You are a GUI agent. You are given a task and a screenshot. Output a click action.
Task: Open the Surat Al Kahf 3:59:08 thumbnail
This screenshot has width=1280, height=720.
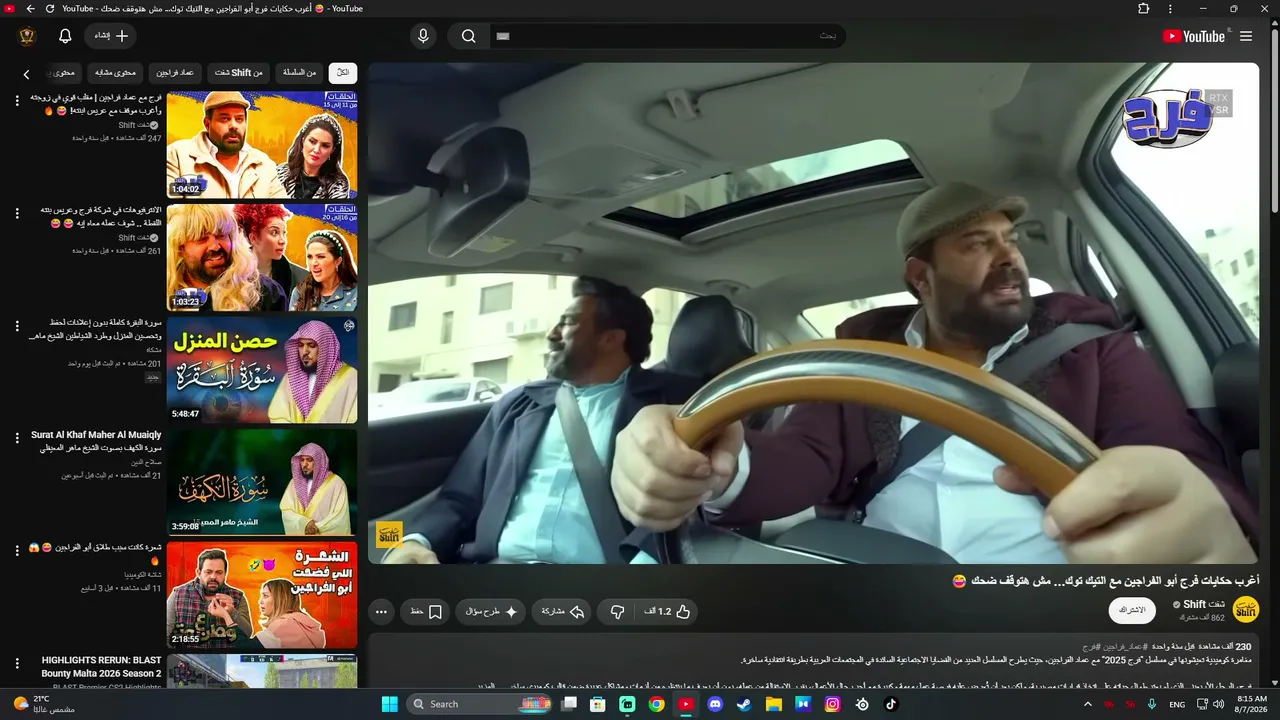coord(262,483)
